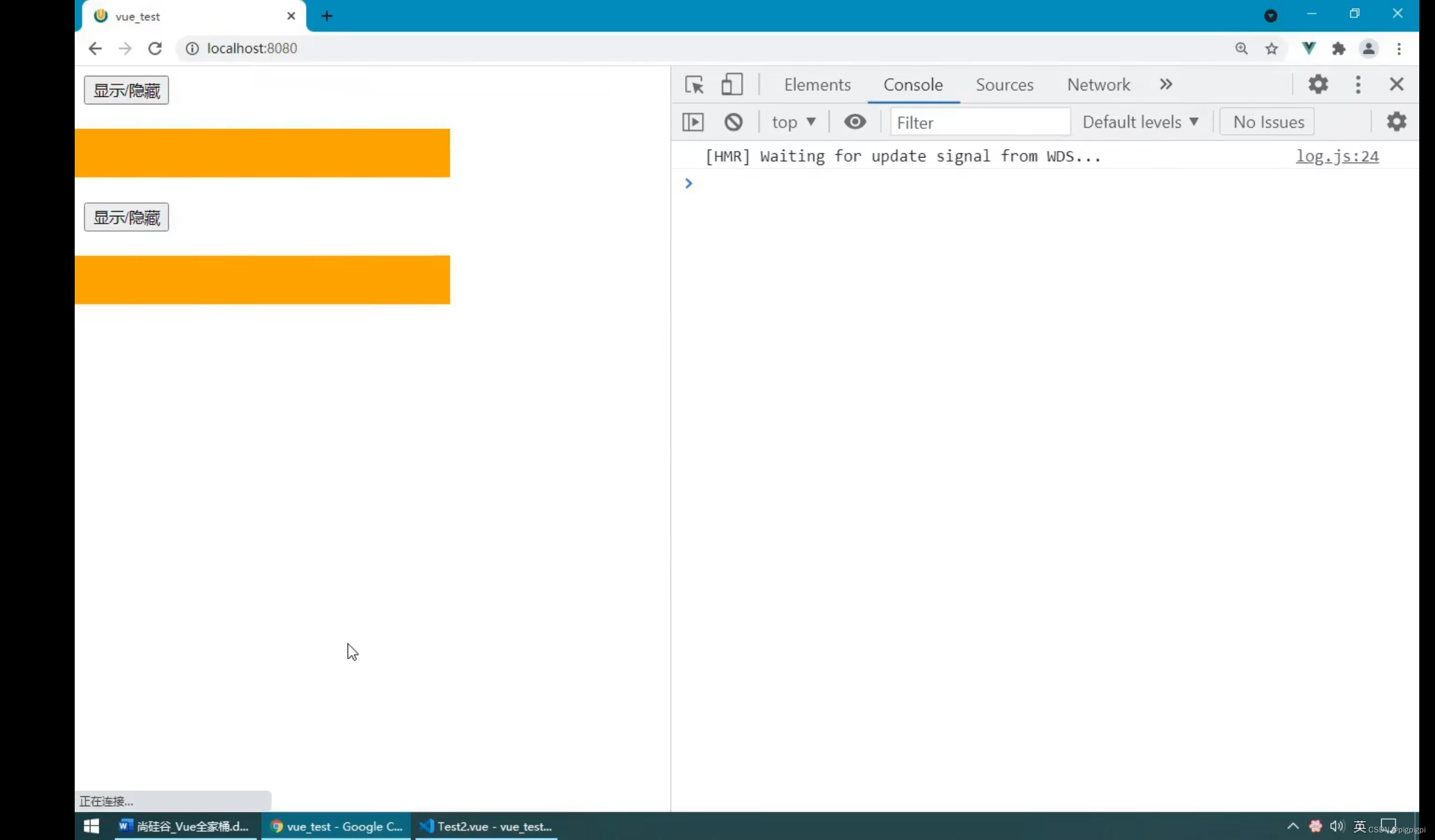Image resolution: width=1435 pixels, height=840 pixels.
Task: Click the pink flower tray icon
Action: [x=1315, y=826]
